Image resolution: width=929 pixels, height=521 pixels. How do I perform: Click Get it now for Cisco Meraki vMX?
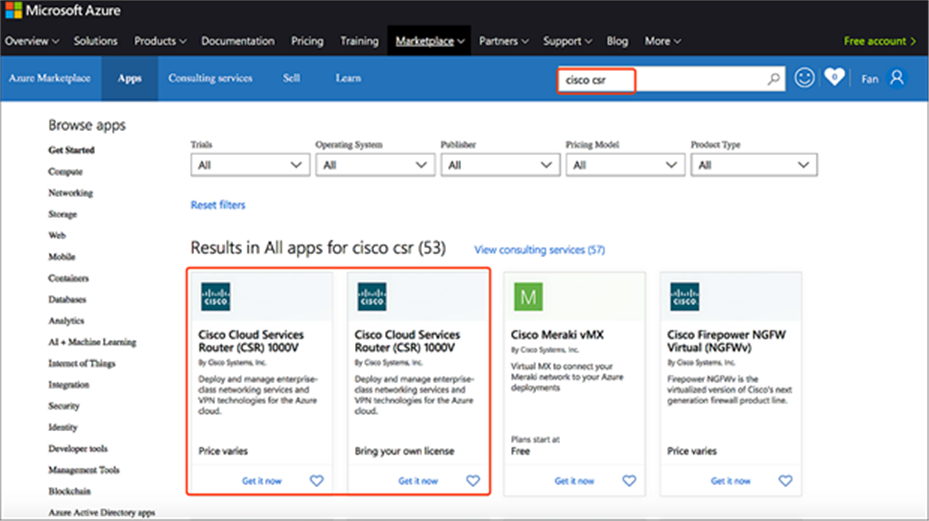click(x=574, y=481)
